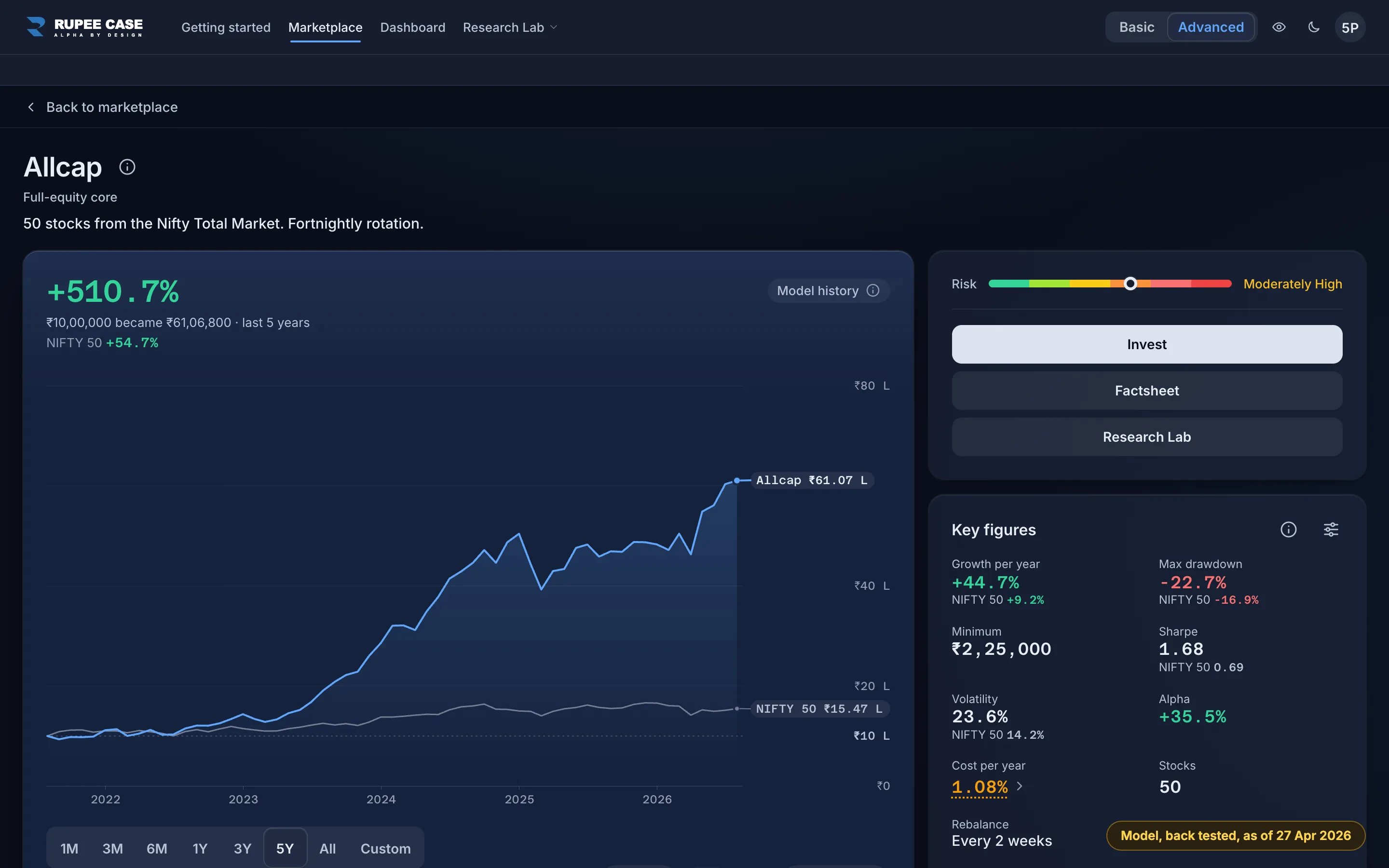Click the +35.5% Alpha value
The height and width of the screenshot is (868, 1389).
click(x=1193, y=717)
